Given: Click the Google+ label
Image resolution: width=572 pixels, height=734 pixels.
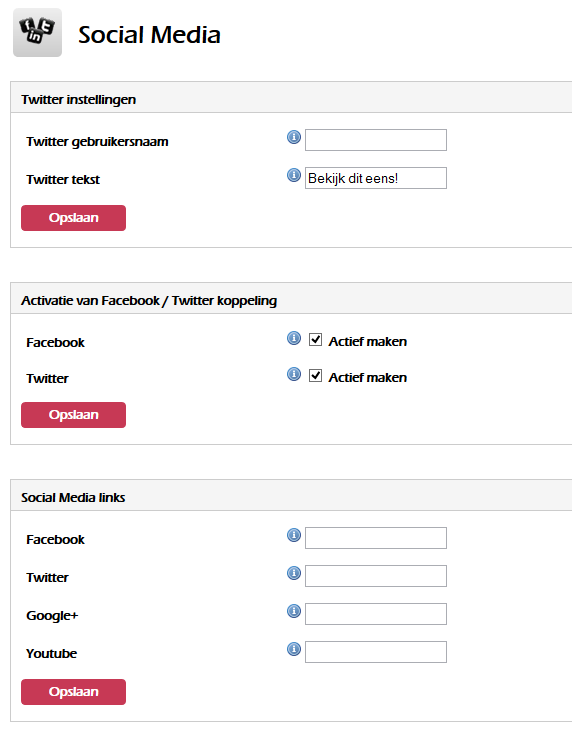Looking at the screenshot, I should coord(52,616).
